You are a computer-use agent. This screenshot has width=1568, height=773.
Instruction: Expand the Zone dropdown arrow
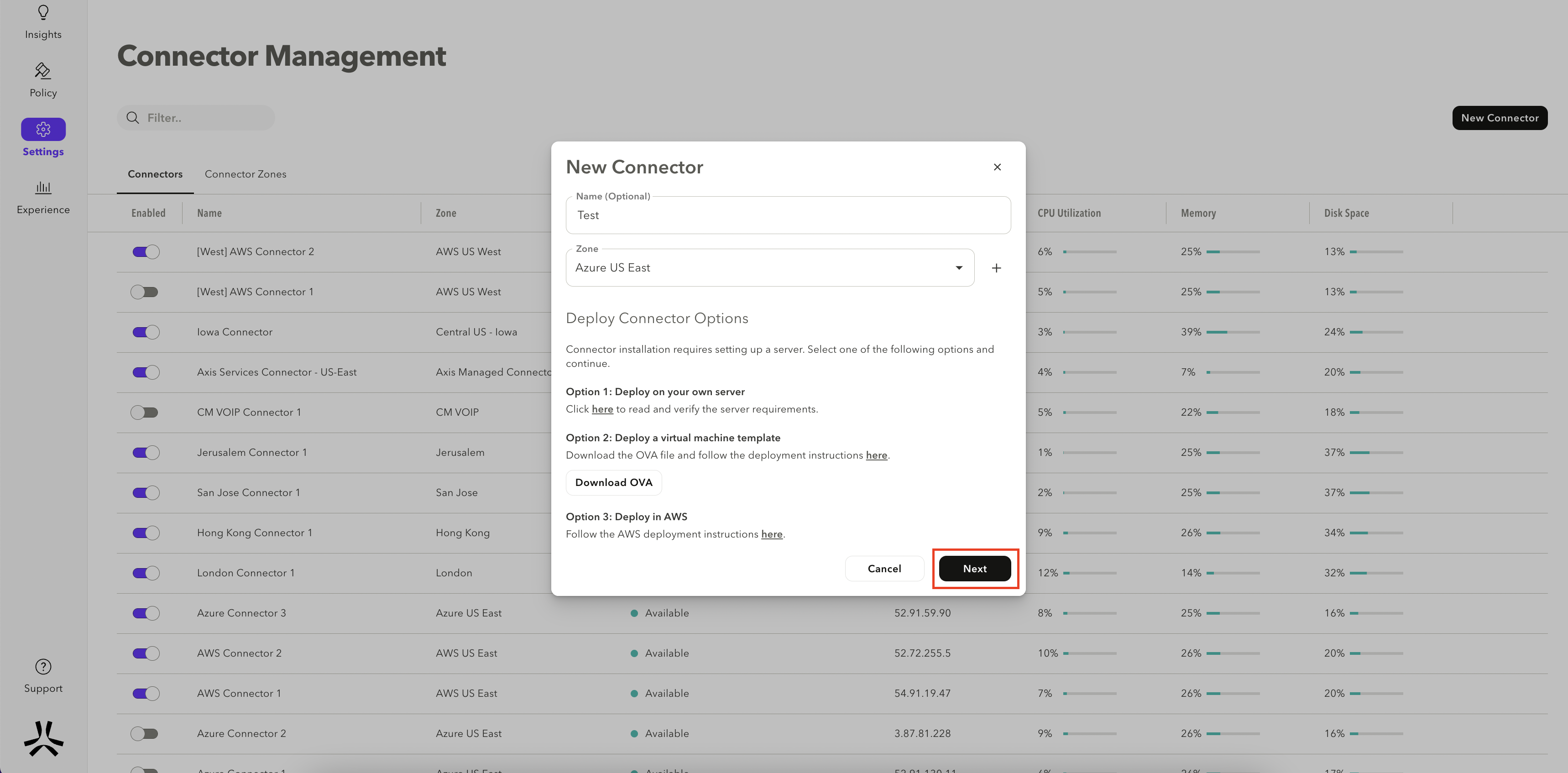(959, 268)
